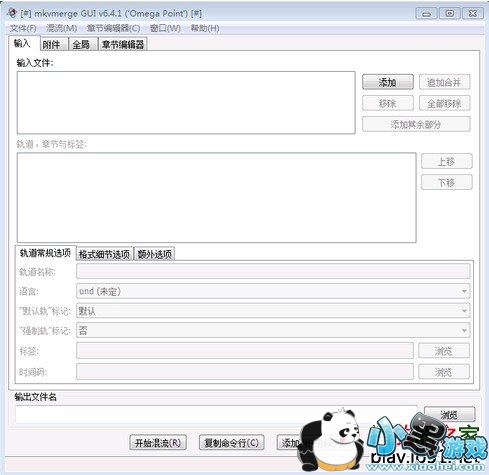489x475 pixels.
Task: Expand the 语言 dropdown showing und
Action: click(273, 291)
